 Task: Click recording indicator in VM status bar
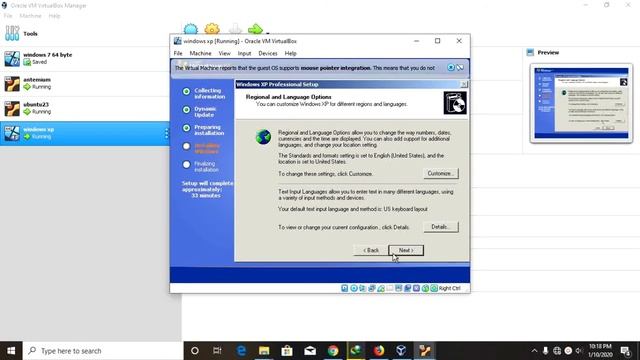pyautogui.click(x=407, y=289)
